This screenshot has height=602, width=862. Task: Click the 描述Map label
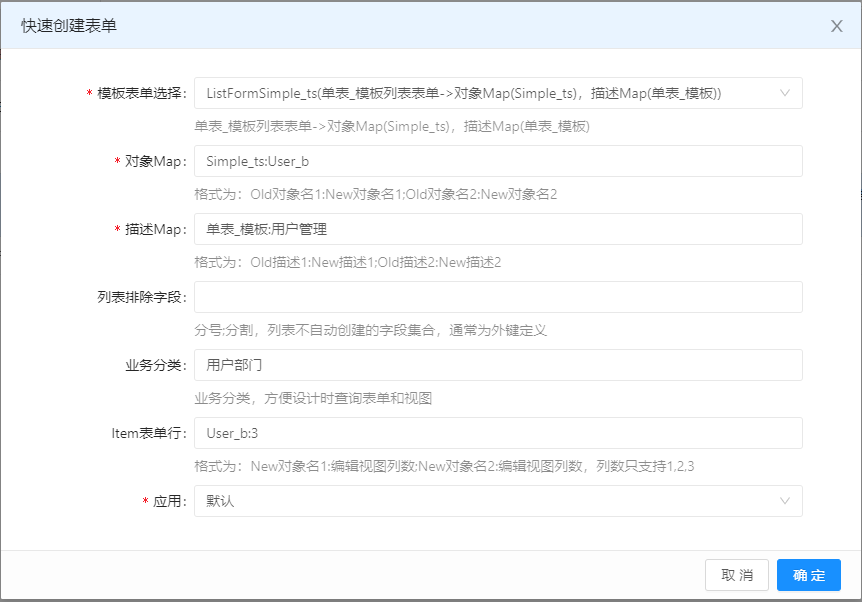(x=156, y=229)
